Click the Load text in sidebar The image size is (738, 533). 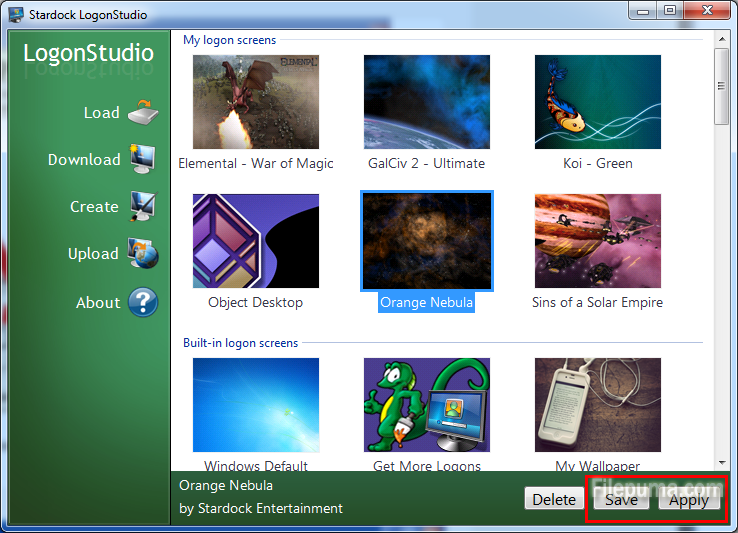click(x=101, y=113)
